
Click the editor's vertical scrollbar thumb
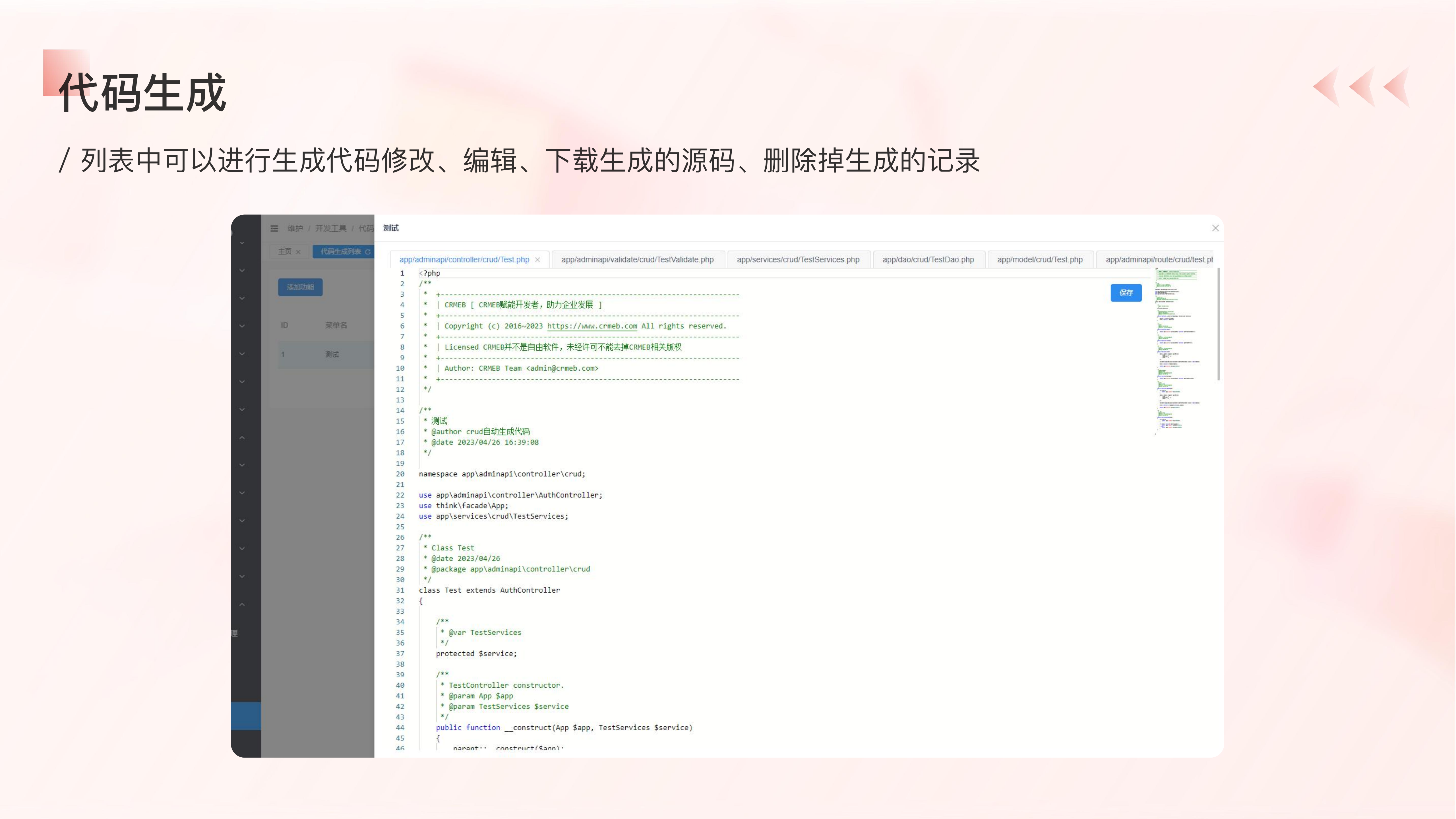[1218, 324]
